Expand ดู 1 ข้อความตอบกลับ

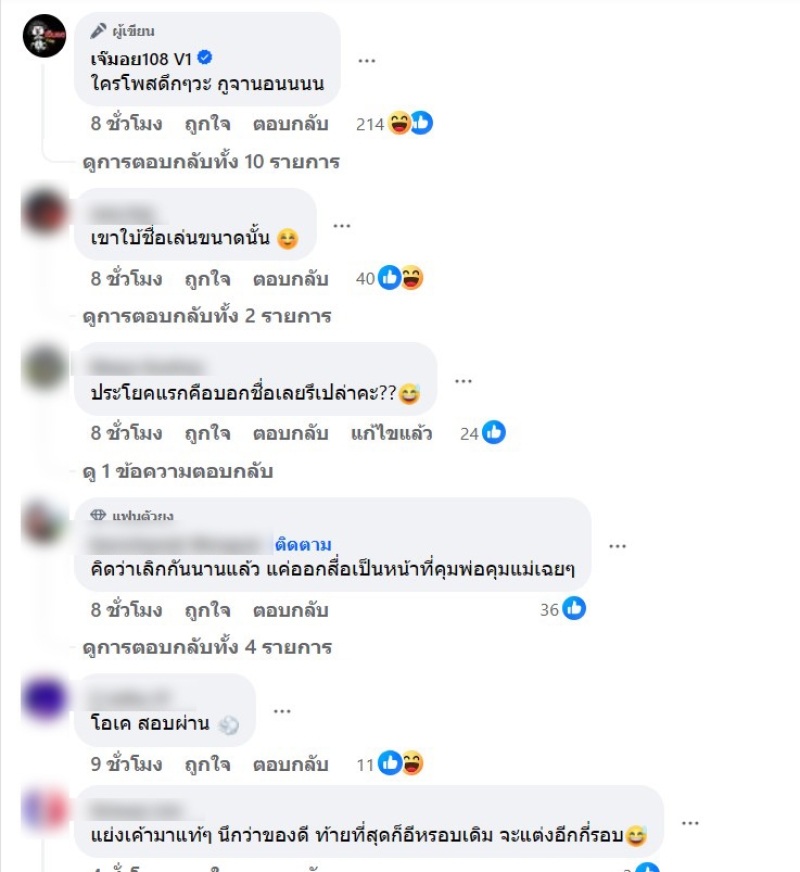click(x=177, y=472)
